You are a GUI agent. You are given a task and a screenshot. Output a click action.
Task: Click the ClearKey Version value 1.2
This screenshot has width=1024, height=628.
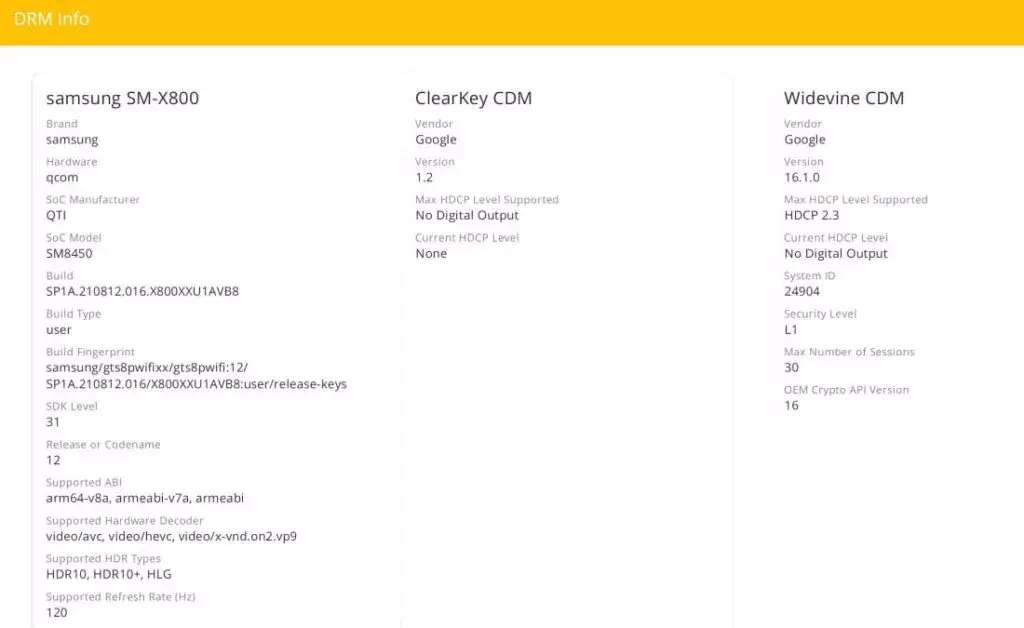[x=424, y=178]
